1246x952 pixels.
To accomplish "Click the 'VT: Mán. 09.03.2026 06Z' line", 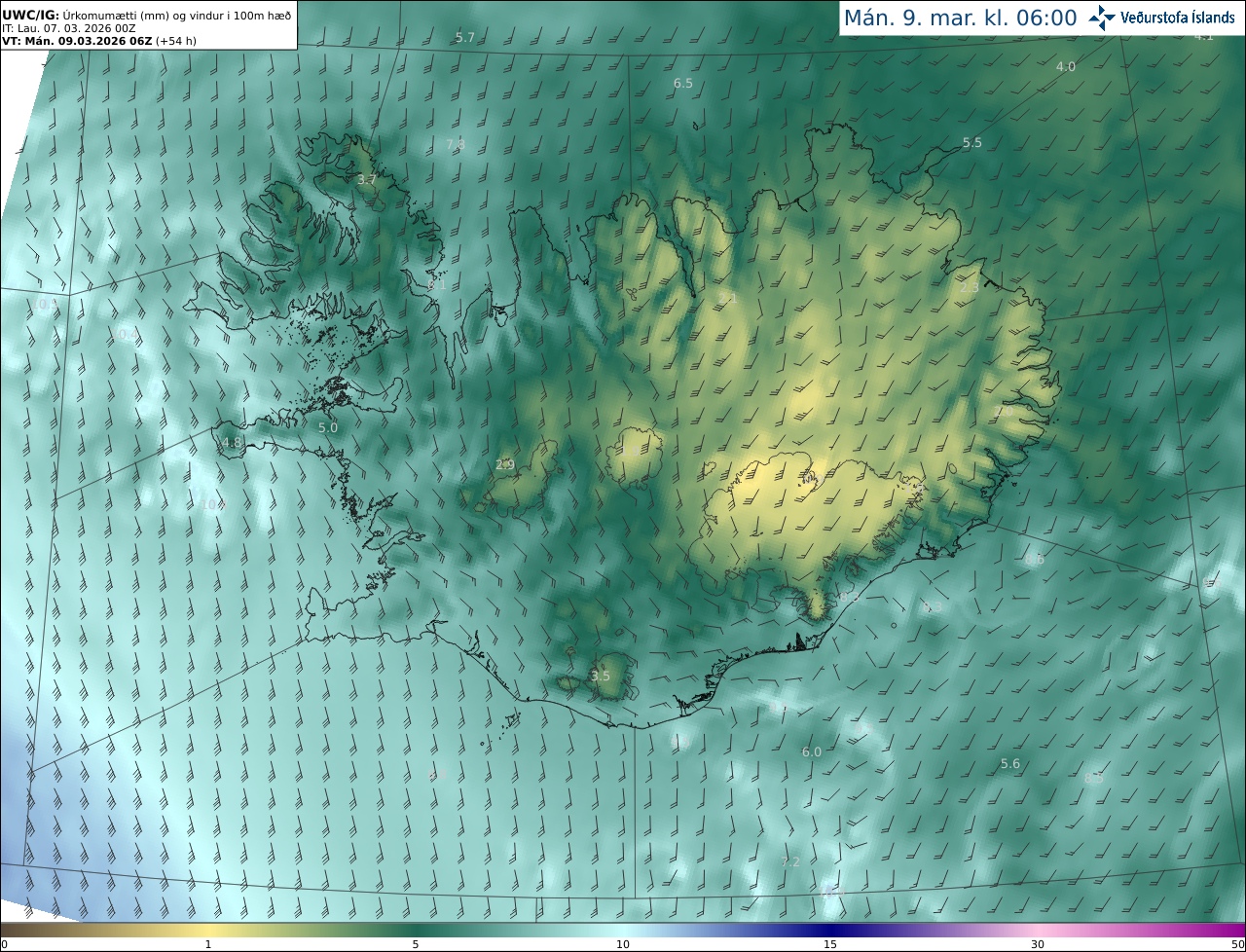I will pos(99,41).
